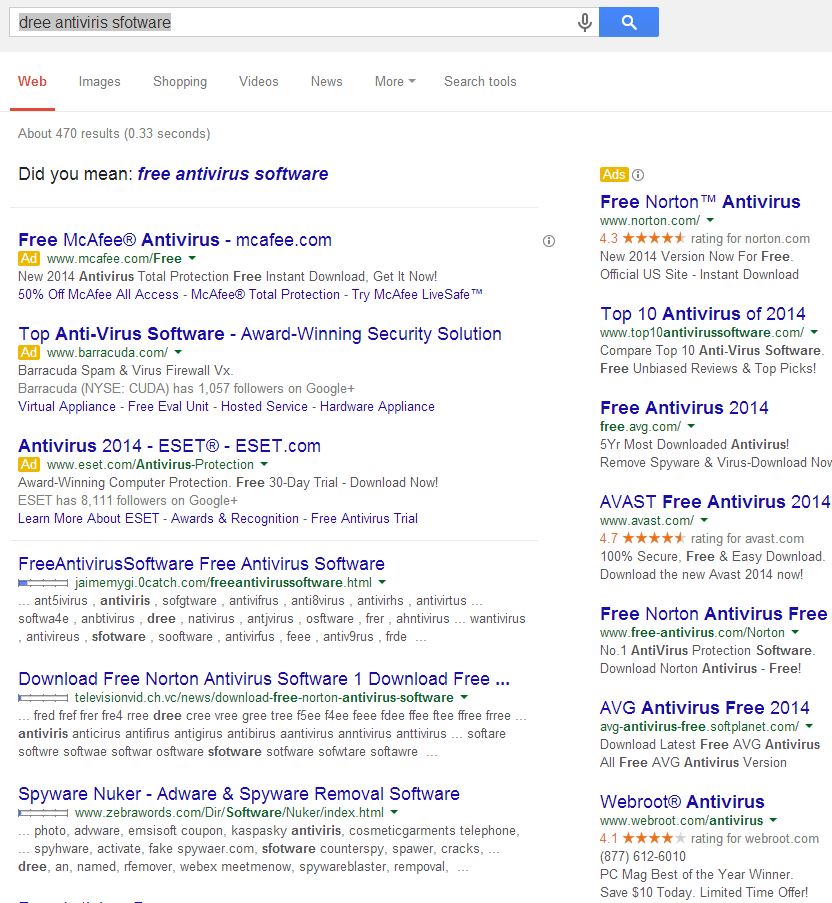The width and height of the screenshot is (832, 903).
Task: Open AVAST Free Antivirus 2014 ad
Action: point(715,502)
